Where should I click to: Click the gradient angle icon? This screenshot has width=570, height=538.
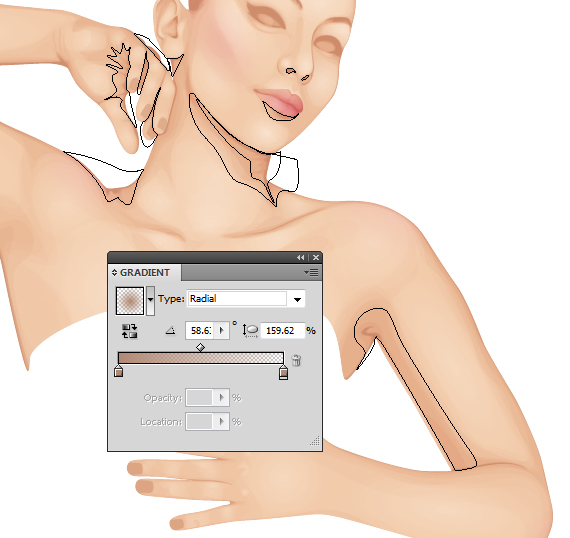[170, 331]
